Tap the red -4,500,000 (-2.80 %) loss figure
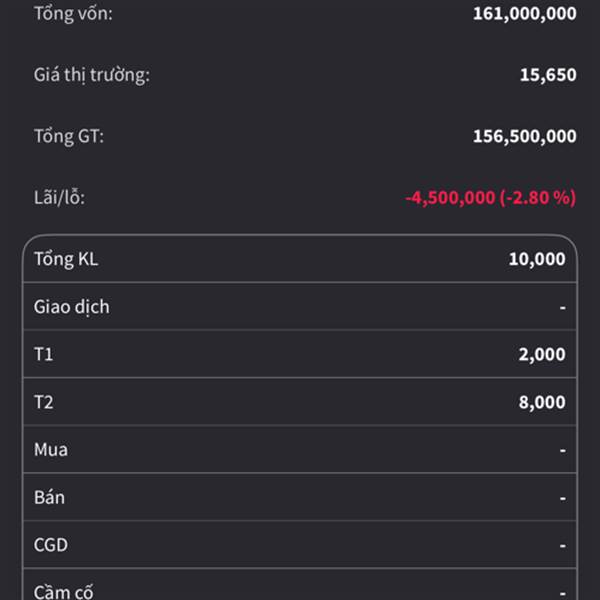 pyautogui.click(x=490, y=197)
